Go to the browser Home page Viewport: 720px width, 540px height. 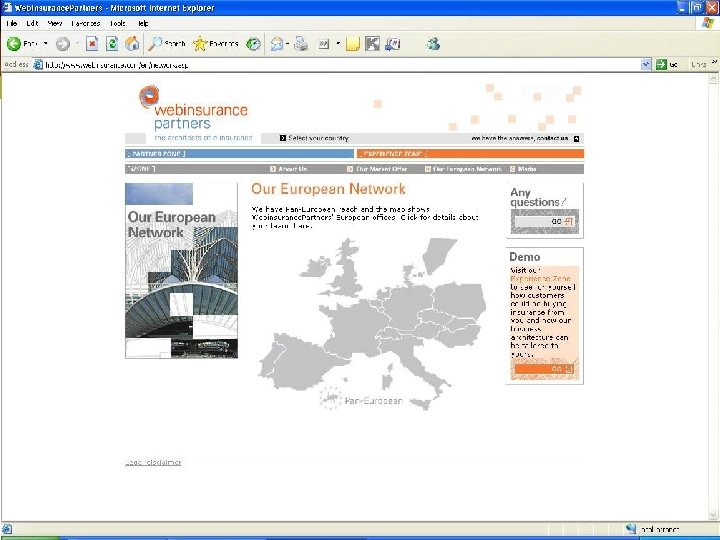point(132,44)
